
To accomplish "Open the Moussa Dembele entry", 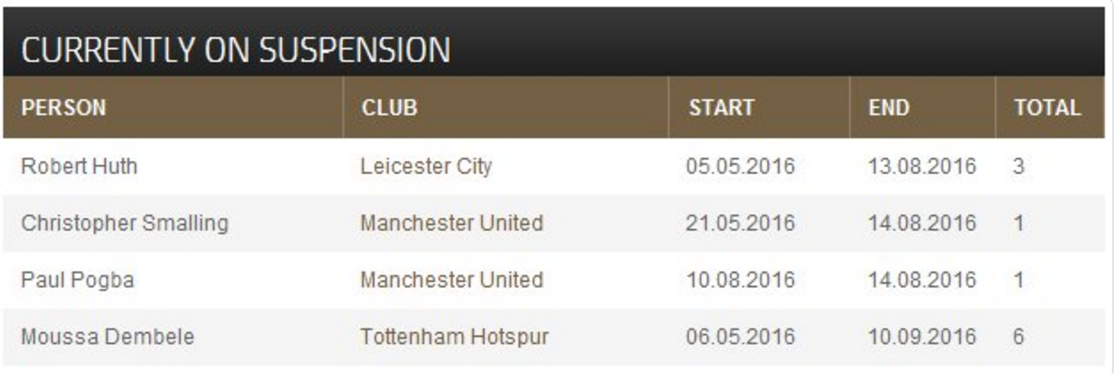I will pyautogui.click(x=107, y=336).
